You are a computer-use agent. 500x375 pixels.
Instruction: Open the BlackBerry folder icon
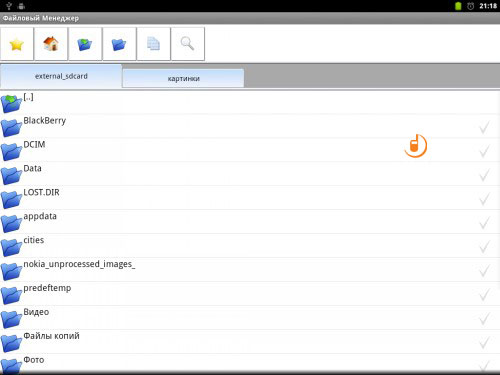11,128
